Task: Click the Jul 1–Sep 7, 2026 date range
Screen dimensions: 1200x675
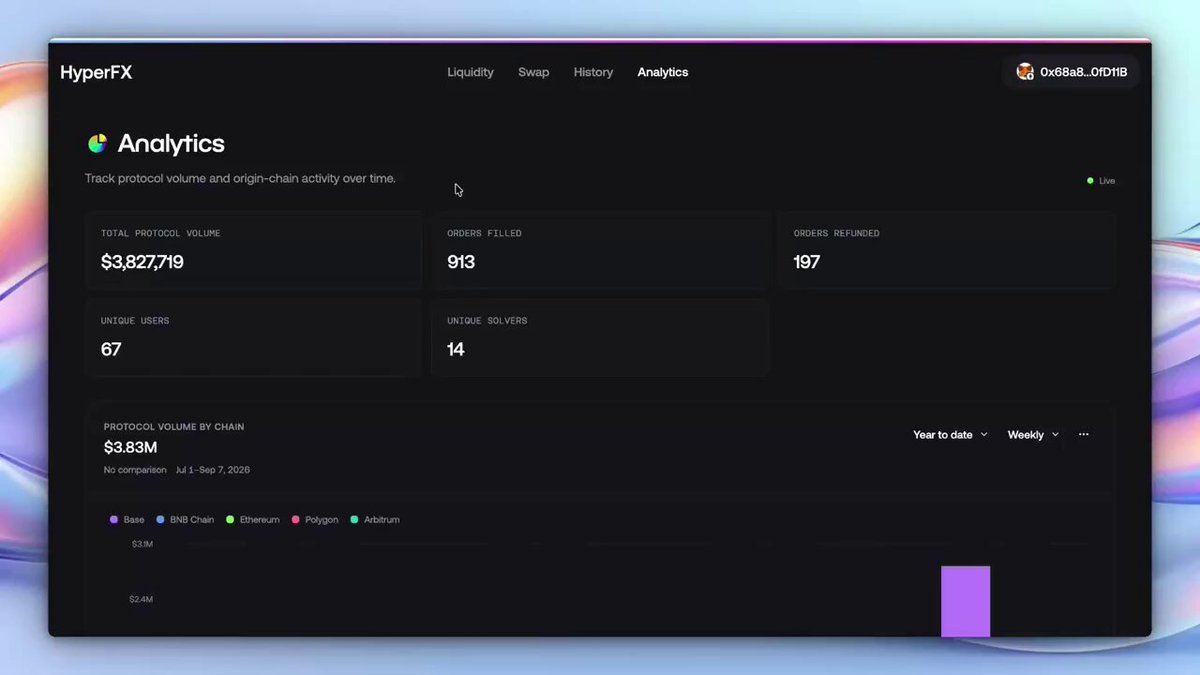Action: (x=212, y=470)
